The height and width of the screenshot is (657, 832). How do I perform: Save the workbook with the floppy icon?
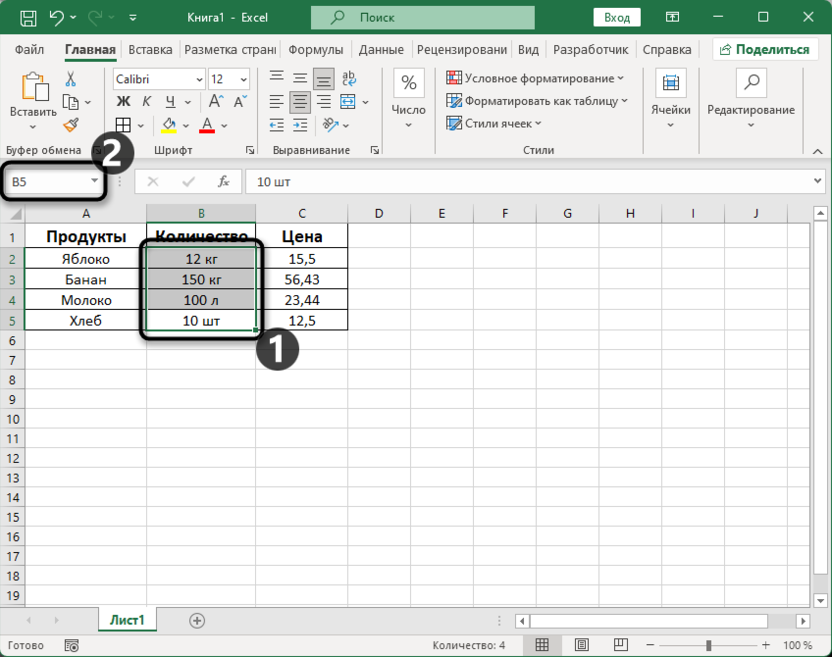tap(28, 18)
